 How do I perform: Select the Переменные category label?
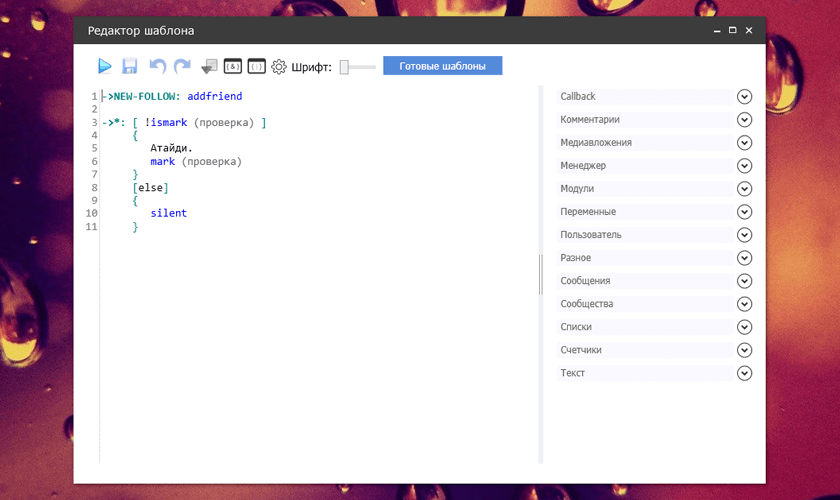coord(588,212)
